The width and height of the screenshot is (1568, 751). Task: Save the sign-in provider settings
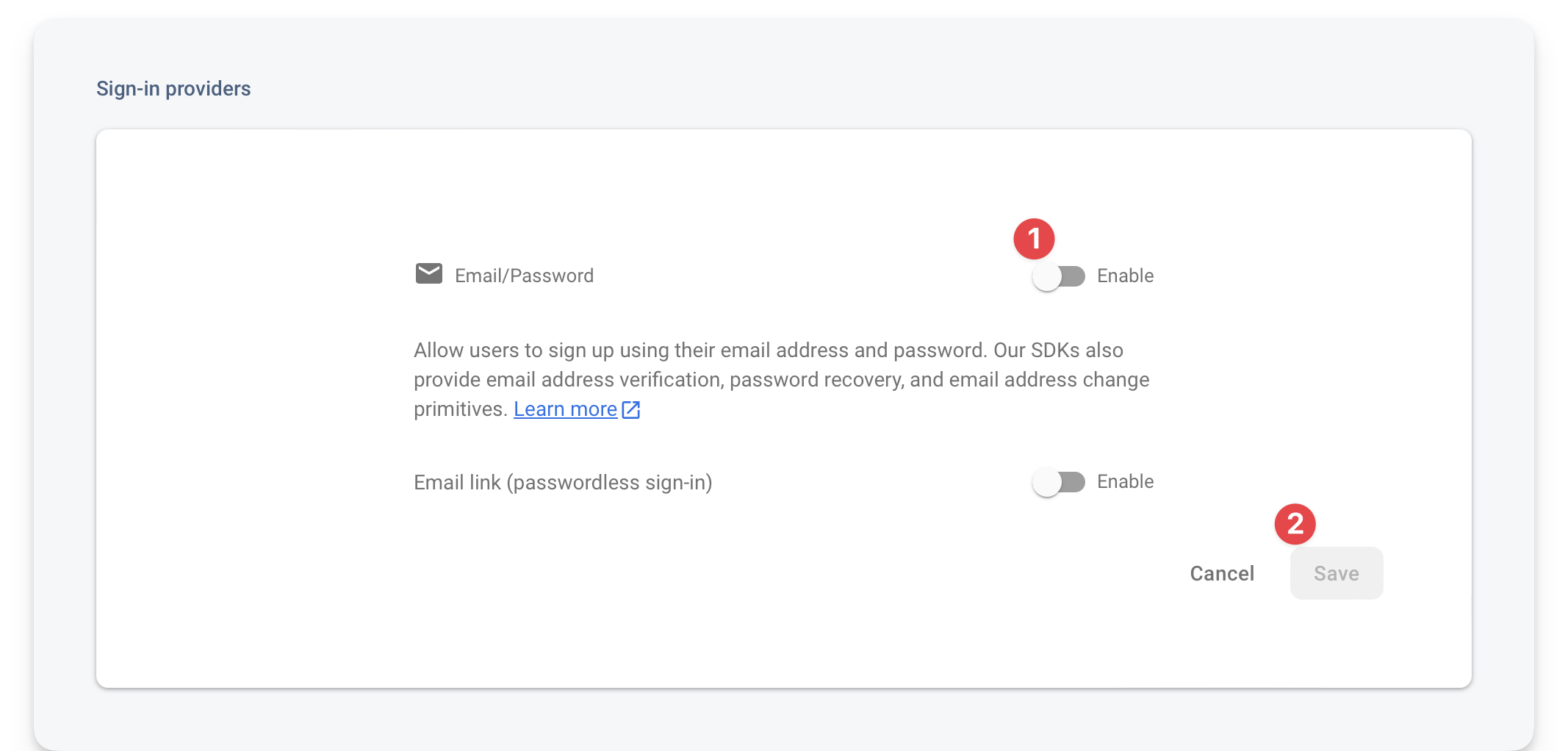tap(1336, 573)
